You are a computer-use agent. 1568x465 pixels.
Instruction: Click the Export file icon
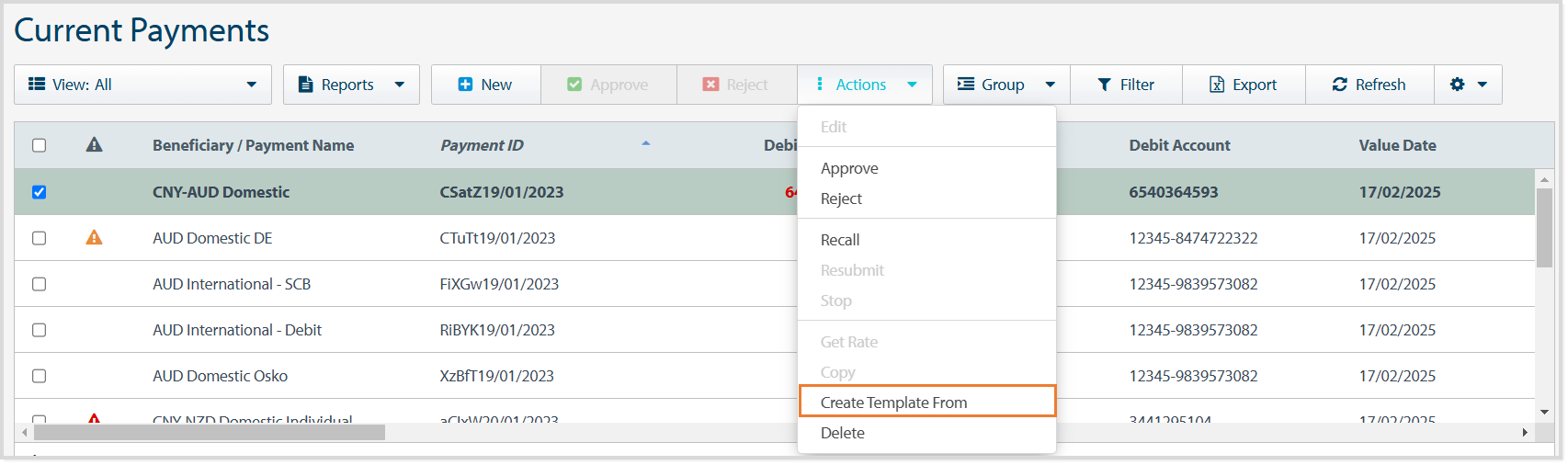1216,85
